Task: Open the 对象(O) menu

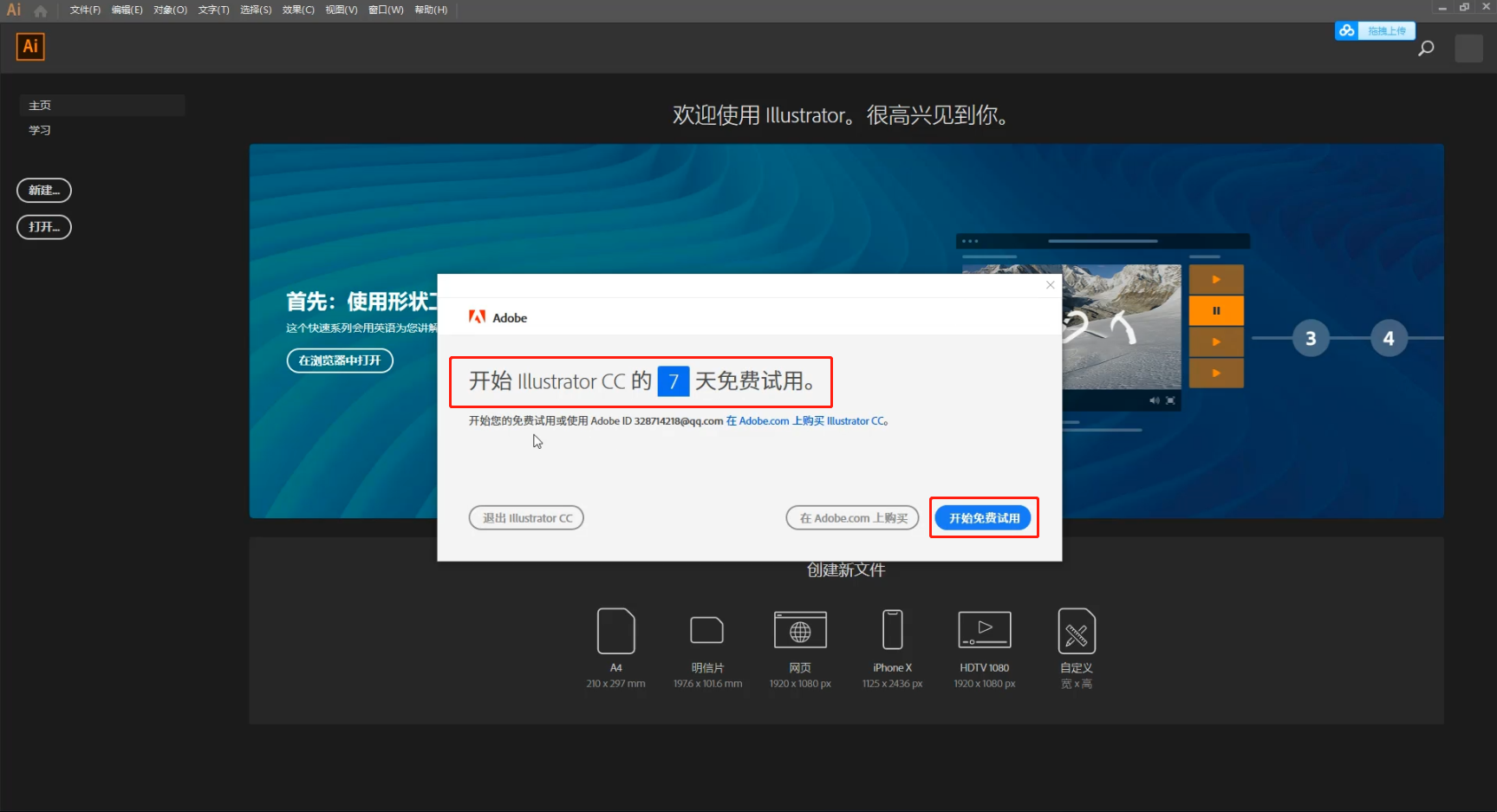Action: pos(170,10)
